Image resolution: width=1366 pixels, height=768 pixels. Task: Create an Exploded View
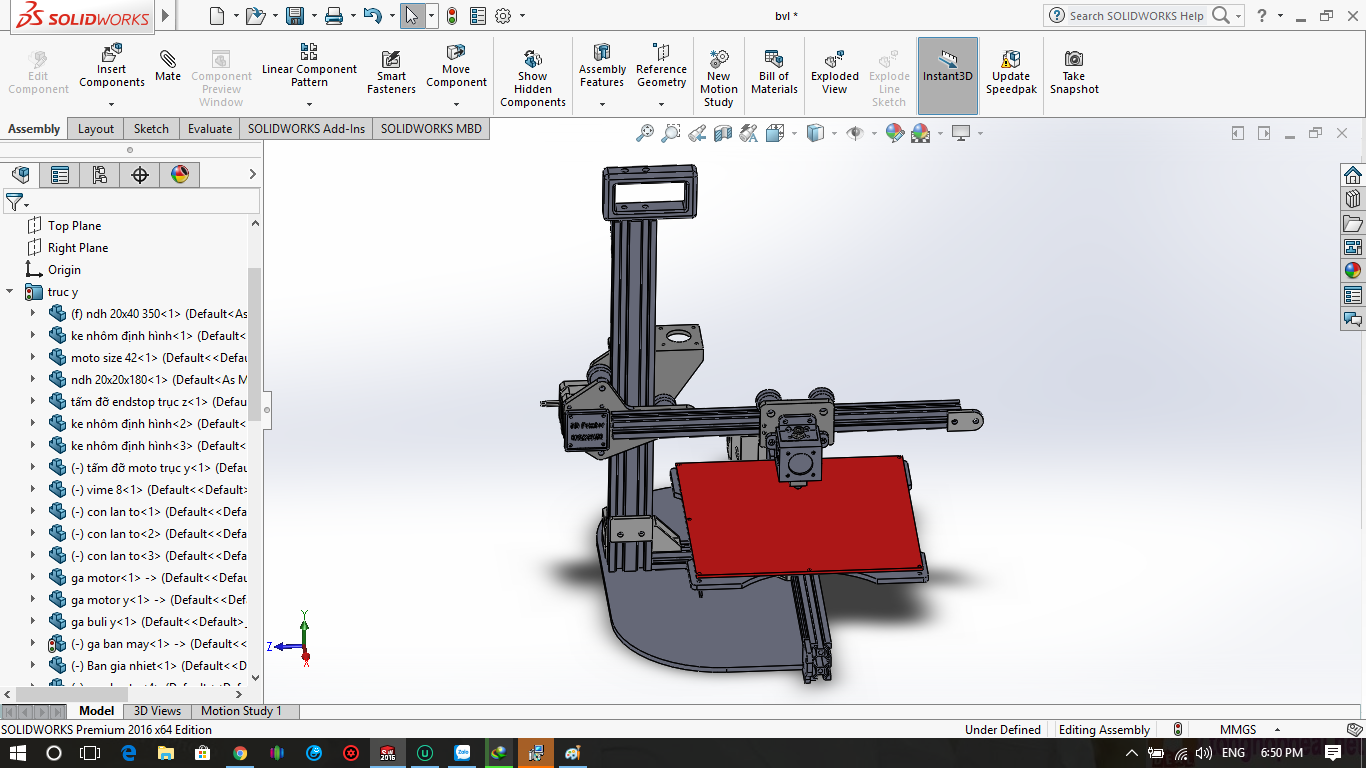pos(835,71)
